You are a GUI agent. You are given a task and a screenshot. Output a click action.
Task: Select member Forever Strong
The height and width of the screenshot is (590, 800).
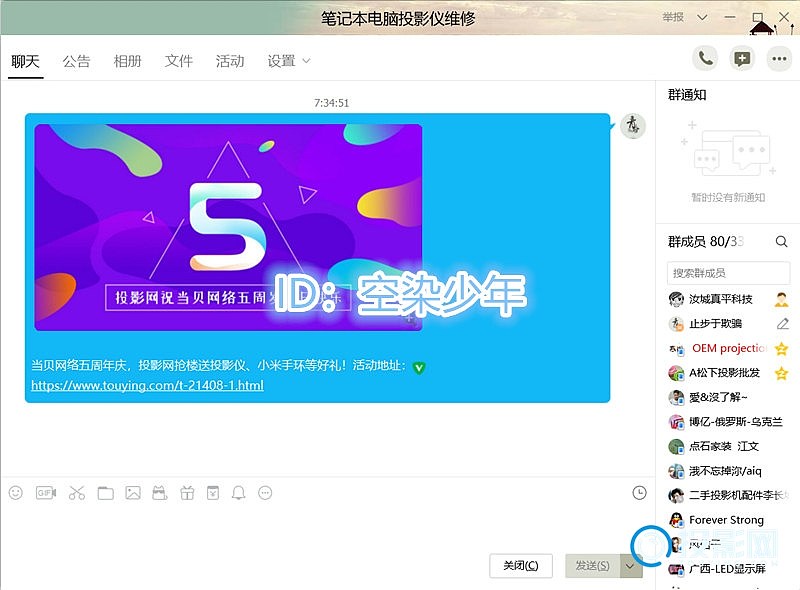pyautogui.click(x=728, y=520)
